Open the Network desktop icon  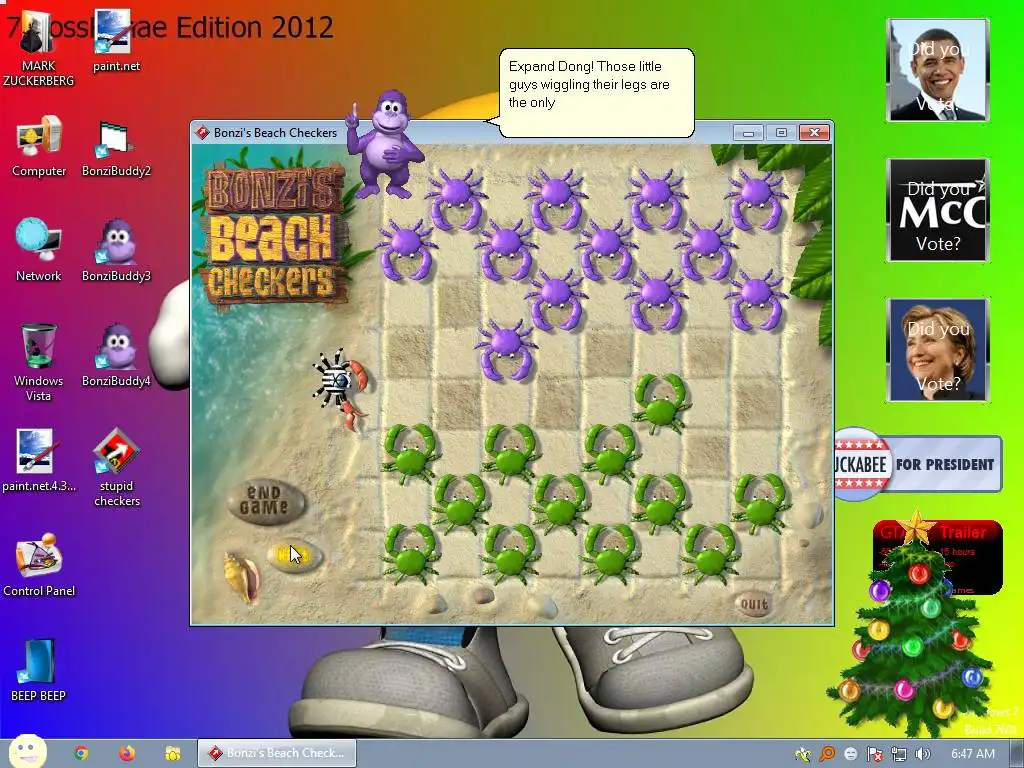(39, 250)
